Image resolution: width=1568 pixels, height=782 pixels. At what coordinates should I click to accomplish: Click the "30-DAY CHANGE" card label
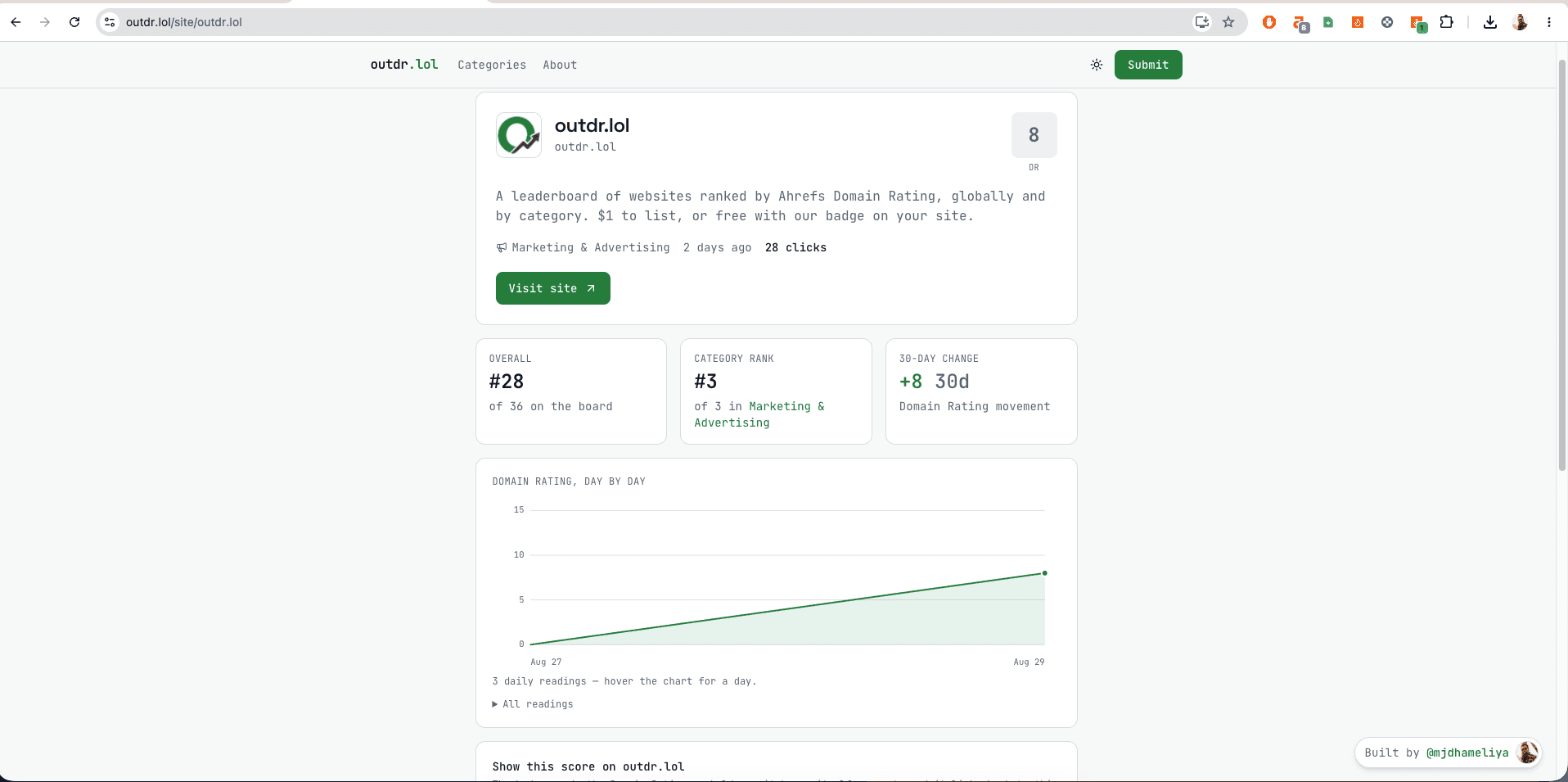(x=939, y=359)
